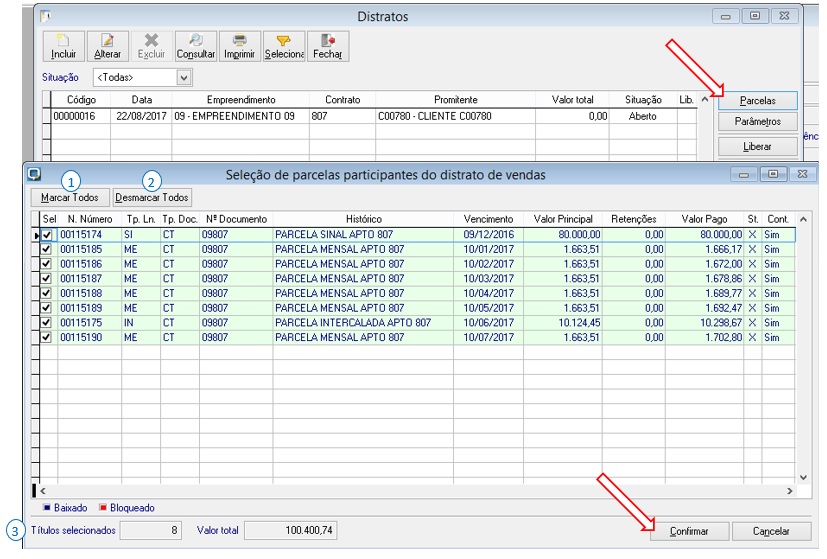
Task: Click the Promitente column header in Distratos
Action: [x=455, y=100]
